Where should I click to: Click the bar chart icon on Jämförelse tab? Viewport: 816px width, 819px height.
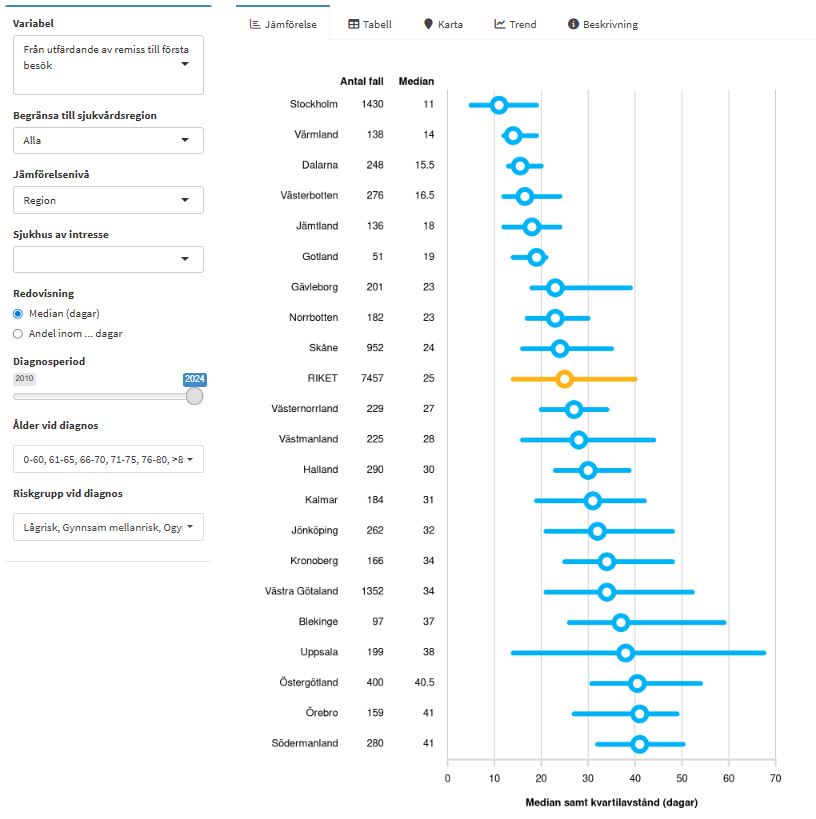(256, 24)
